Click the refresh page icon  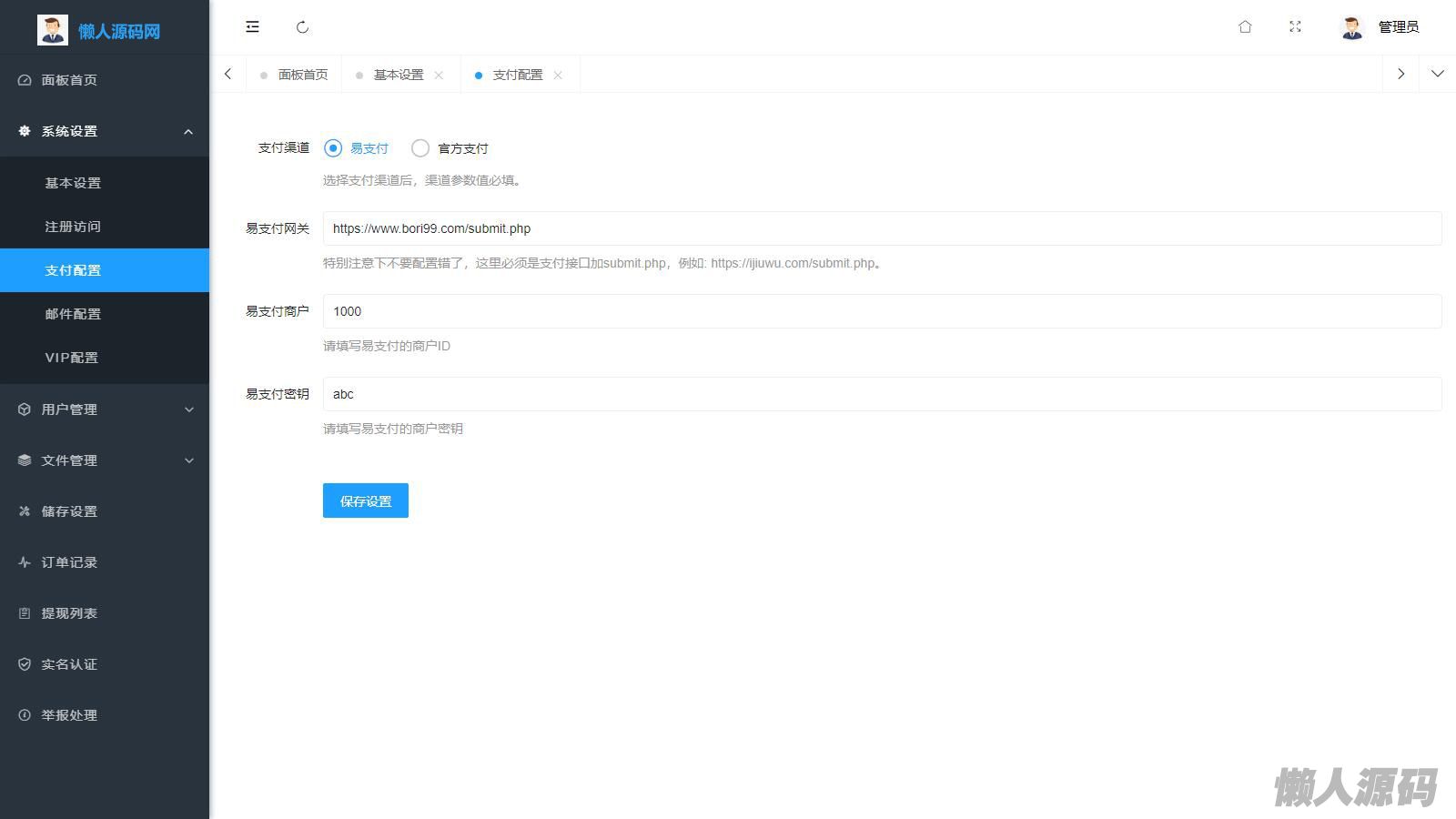tap(302, 27)
